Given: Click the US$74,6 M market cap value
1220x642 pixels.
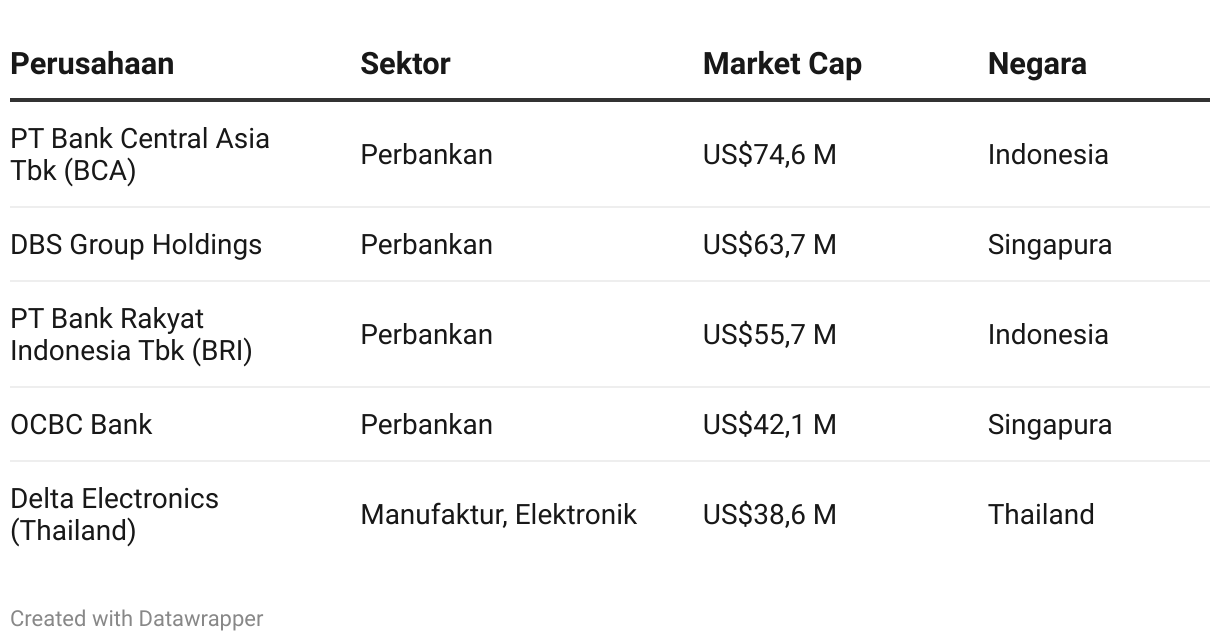Looking at the screenshot, I should pyautogui.click(x=769, y=155).
